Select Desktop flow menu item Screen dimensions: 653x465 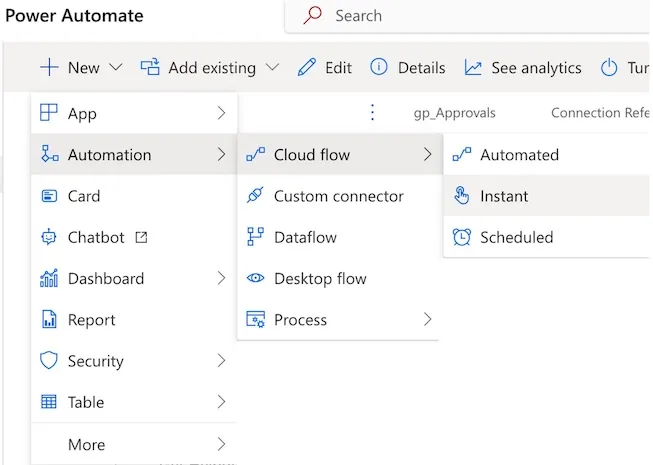click(338, 278)
